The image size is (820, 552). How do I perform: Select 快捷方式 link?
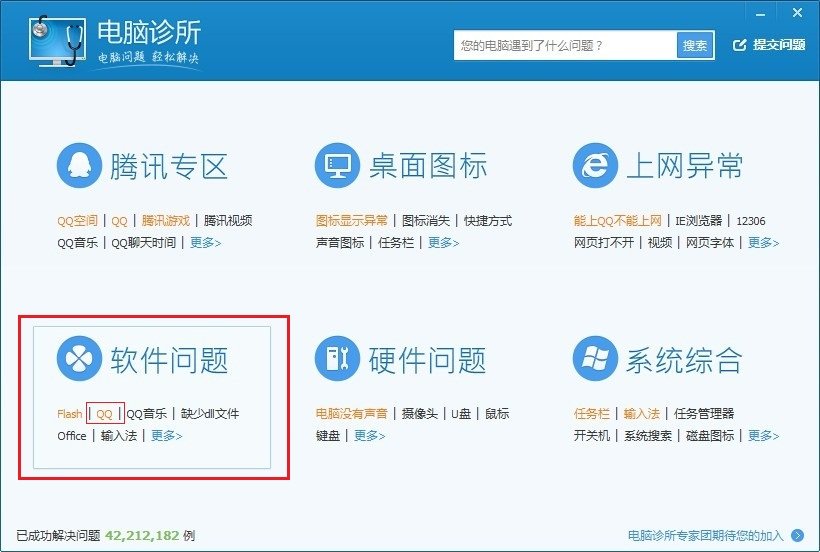(x=488, y=221)
